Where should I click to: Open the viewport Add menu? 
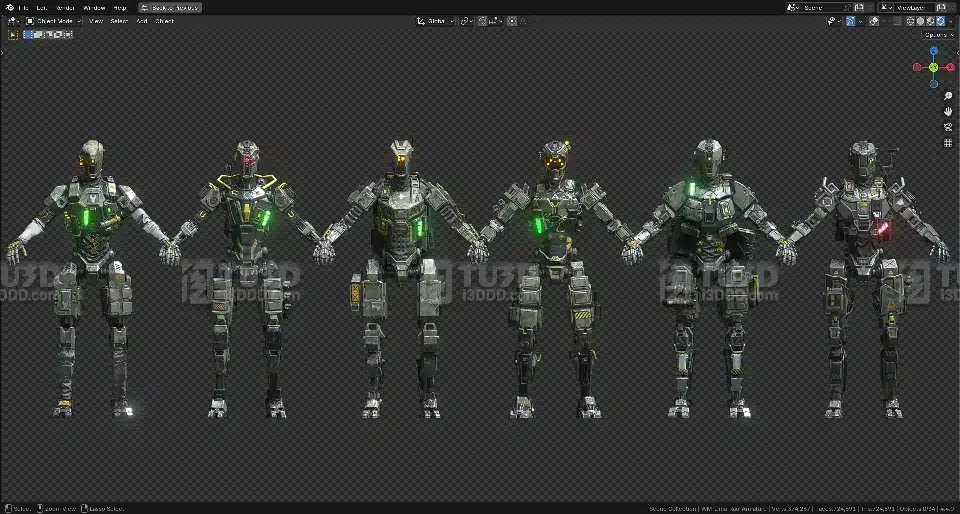[x=142, y=20]
